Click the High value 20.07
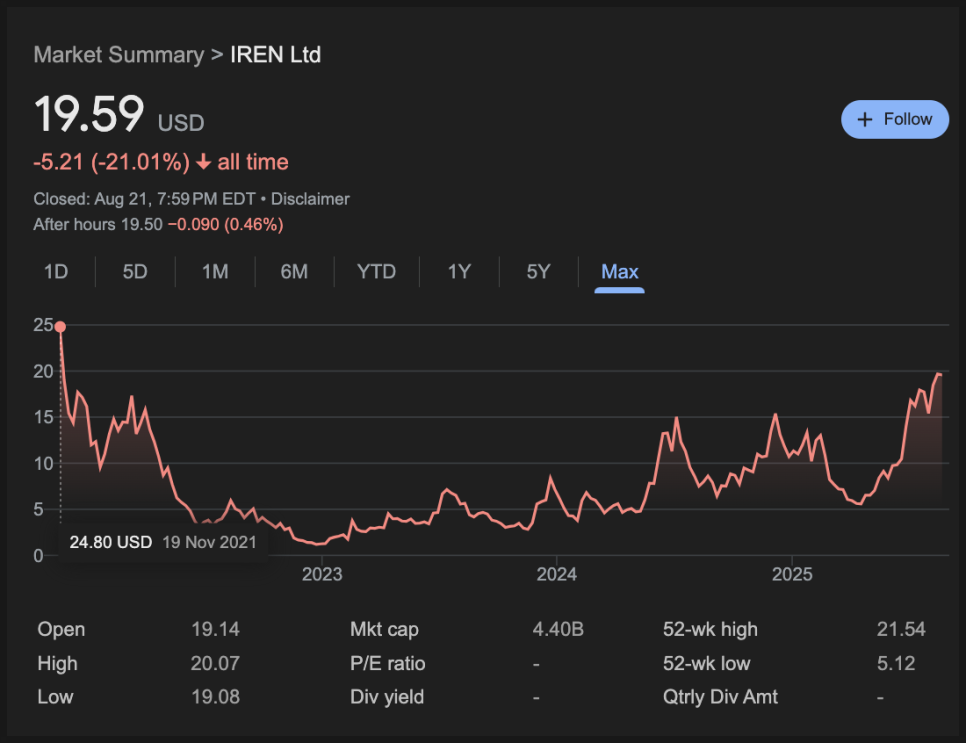Image resolution: width=966 pixels, height=743 pixels. tap(215, 663)
